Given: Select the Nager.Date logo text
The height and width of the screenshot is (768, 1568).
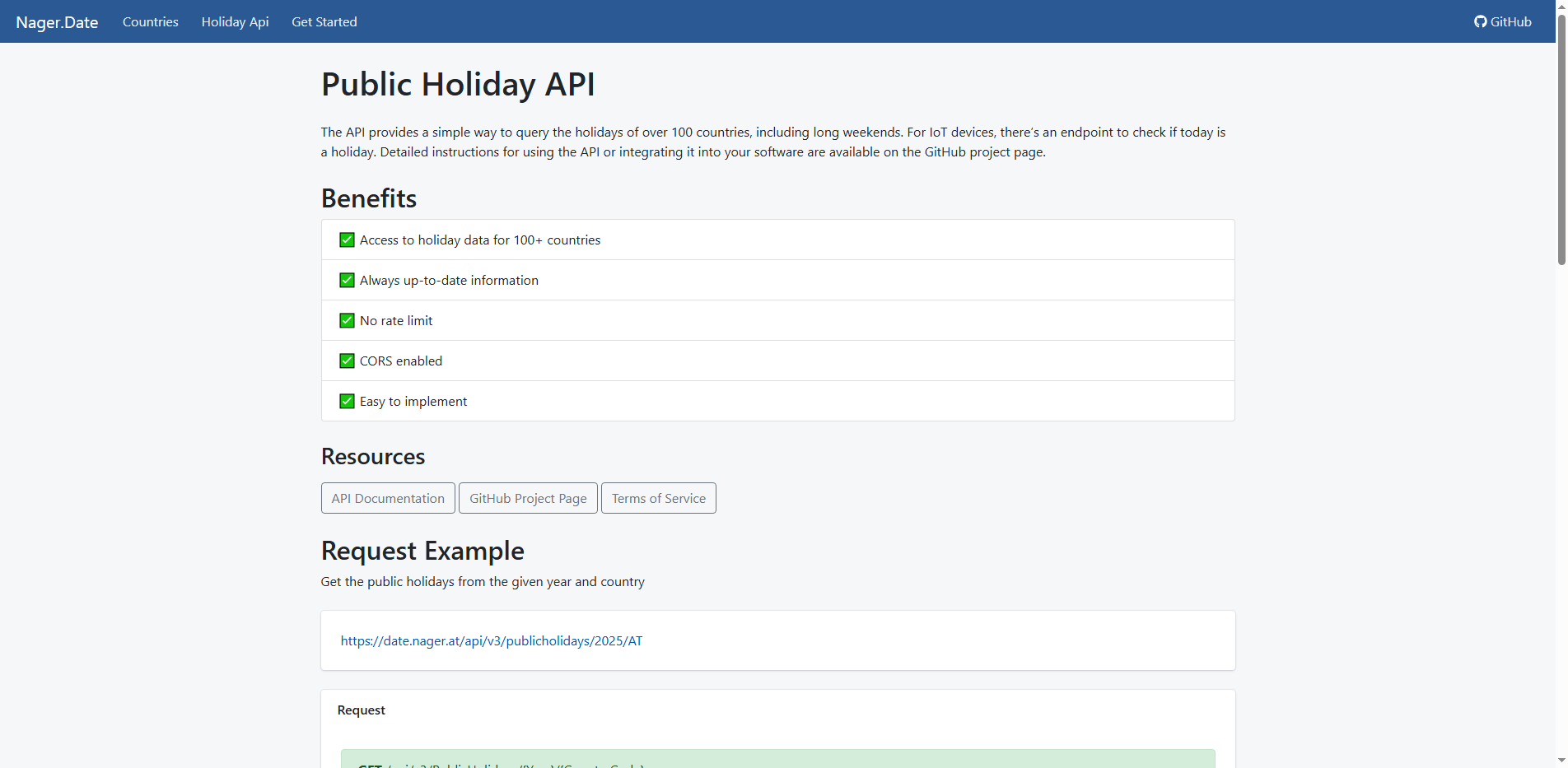Looking at the screenshot, I should click(57, 21).
